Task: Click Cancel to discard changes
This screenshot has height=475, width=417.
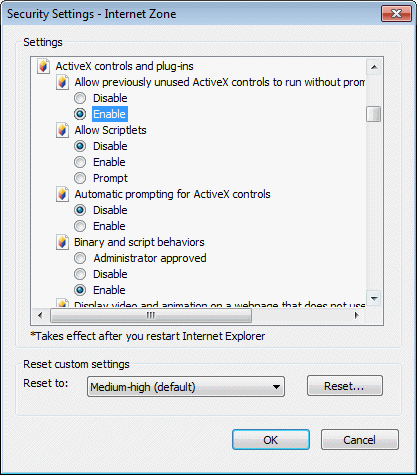Action: click(x=360, y=440)
